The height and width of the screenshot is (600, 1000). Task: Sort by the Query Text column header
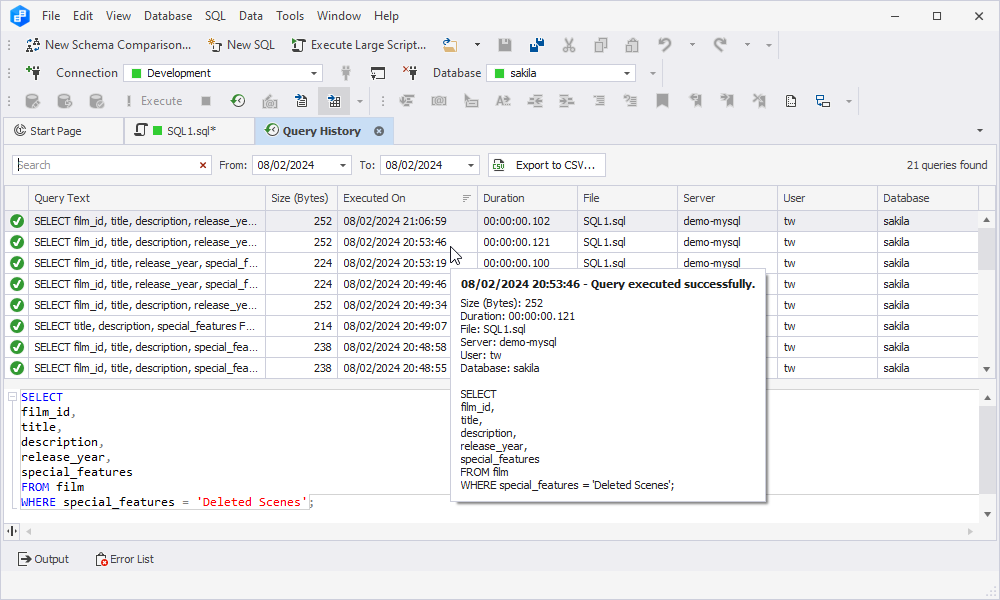click(147, 198)
